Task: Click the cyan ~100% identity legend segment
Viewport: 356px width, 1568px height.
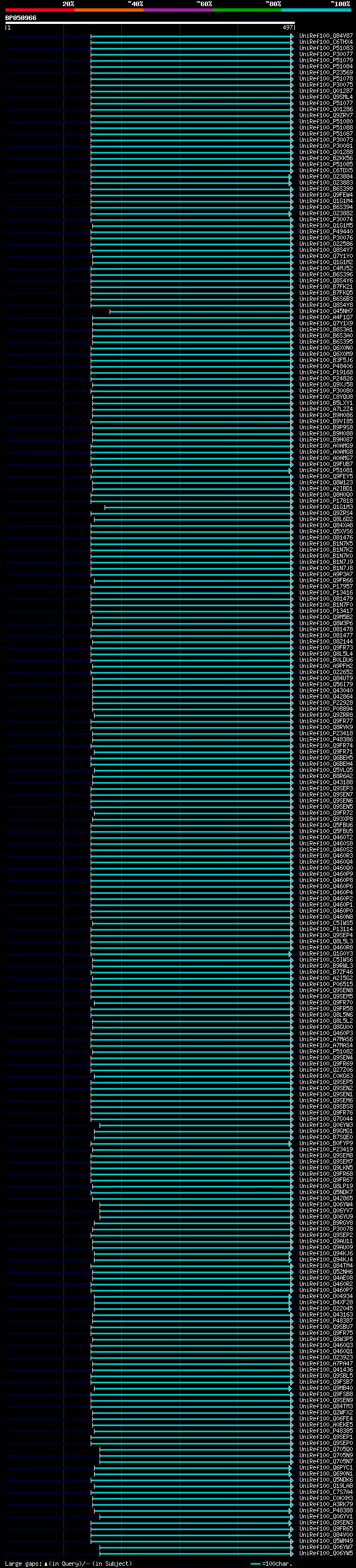Action: pos(316,10)
